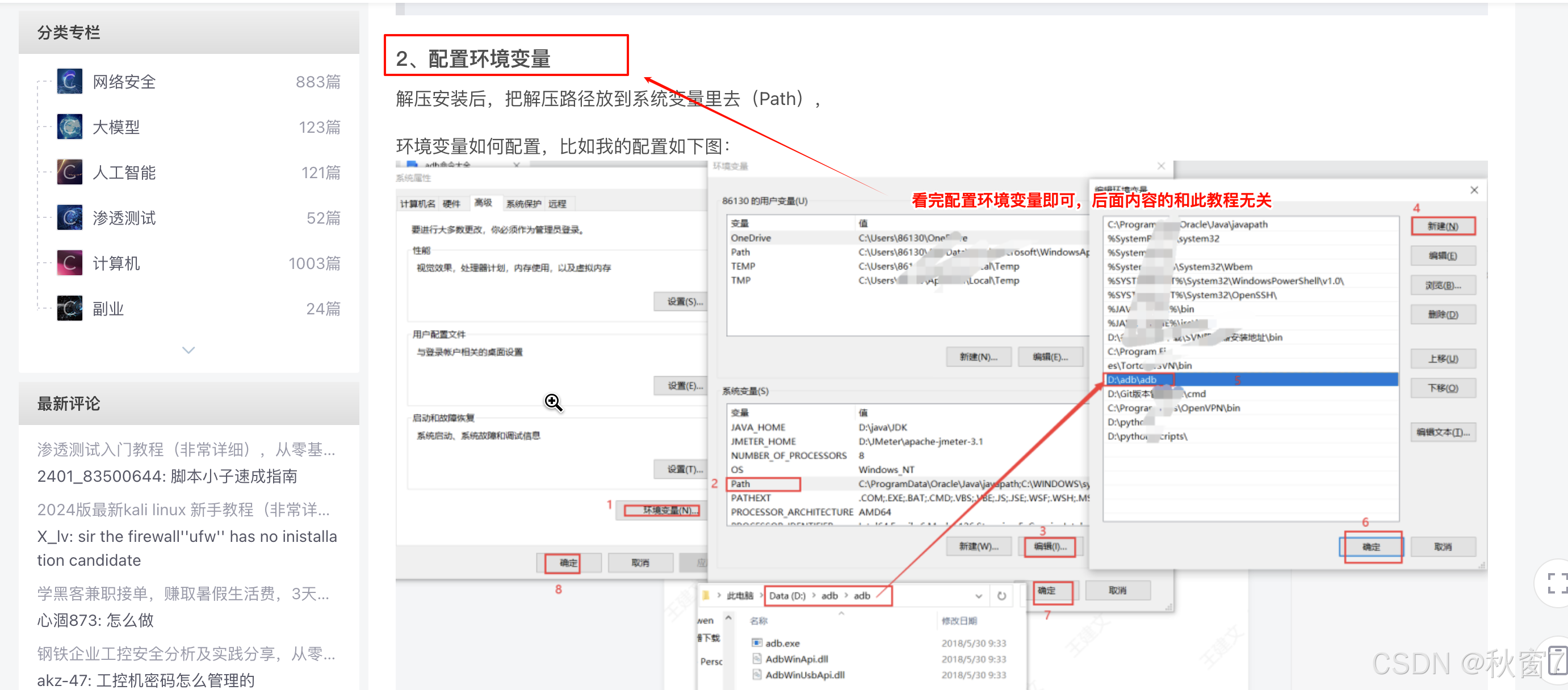
Task: Click the 大模型 category icon
Action: pyautogui.click(x=69, y=127)
